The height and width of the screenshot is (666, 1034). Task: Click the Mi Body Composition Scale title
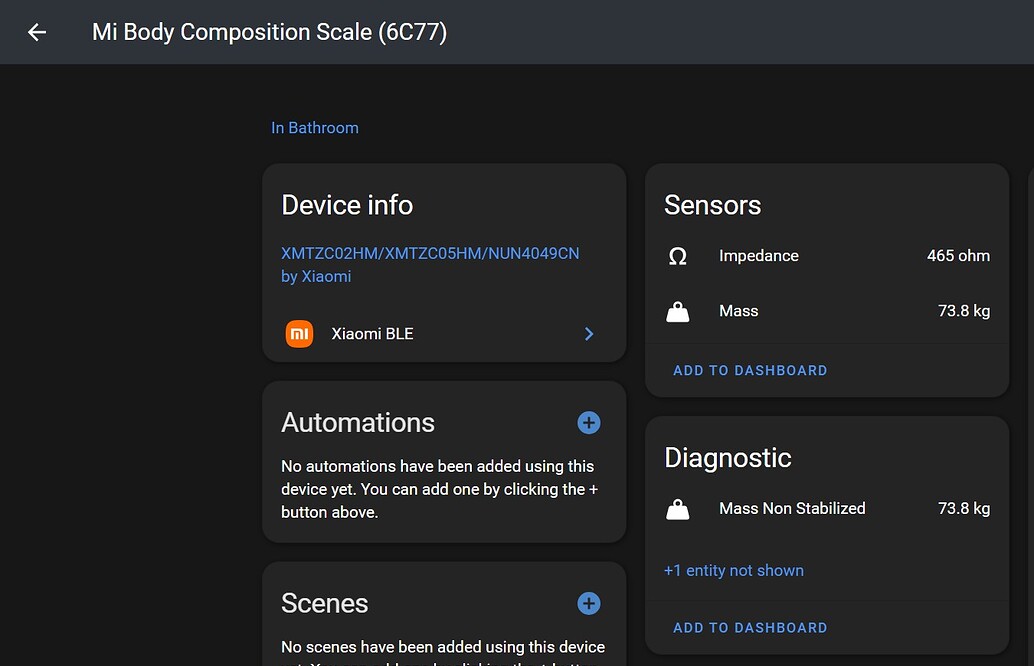click(269, 32)
